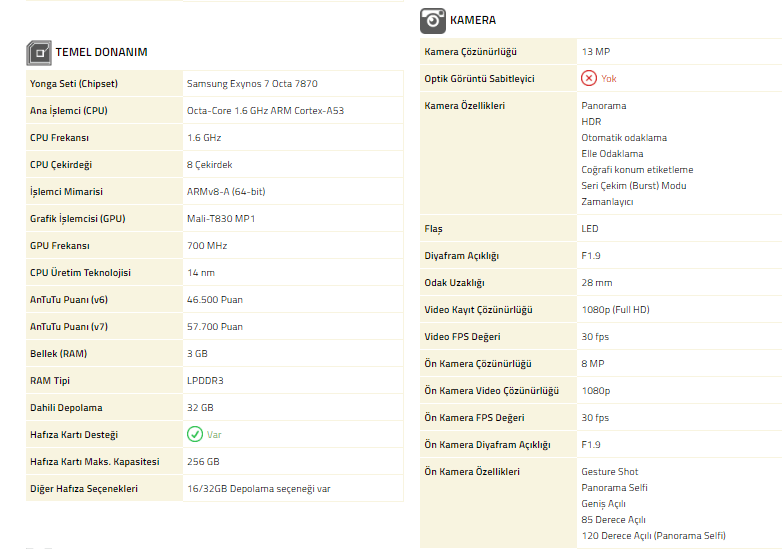Click the İşlemci Mimarisi label
The width and height of the screenshot is (782, 549).
(x=66, y=191)
